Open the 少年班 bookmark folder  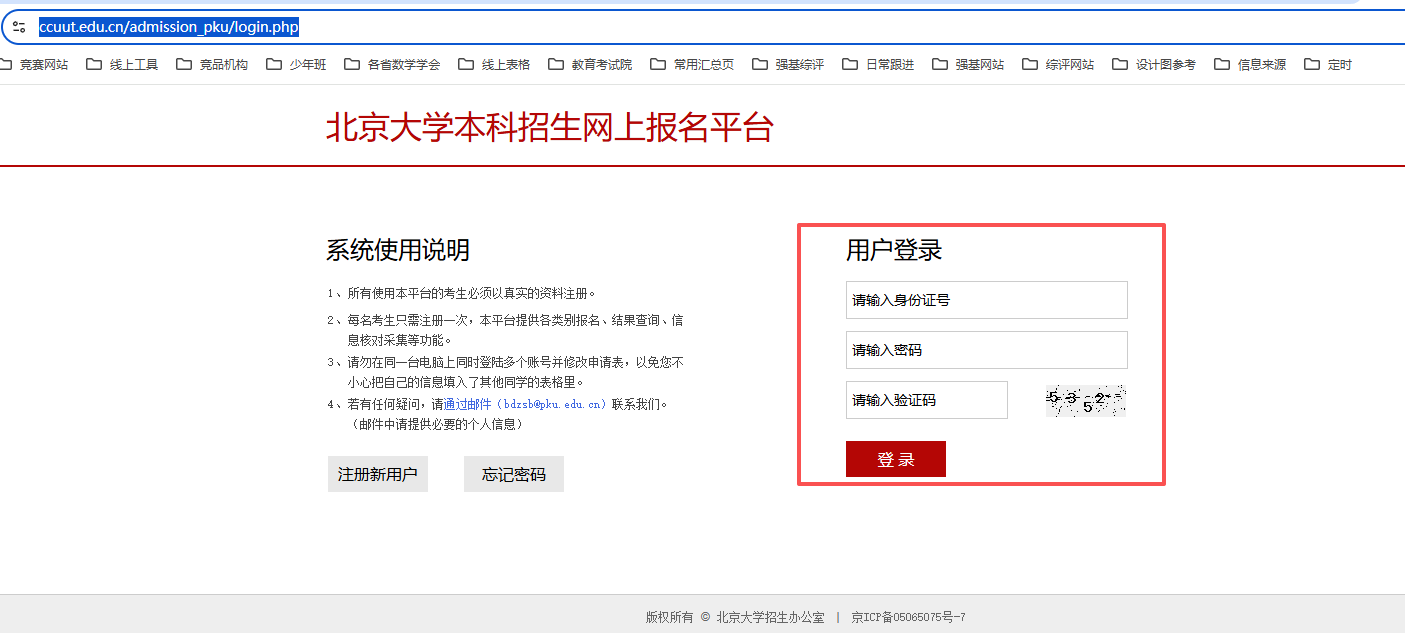tap(297, 65)
